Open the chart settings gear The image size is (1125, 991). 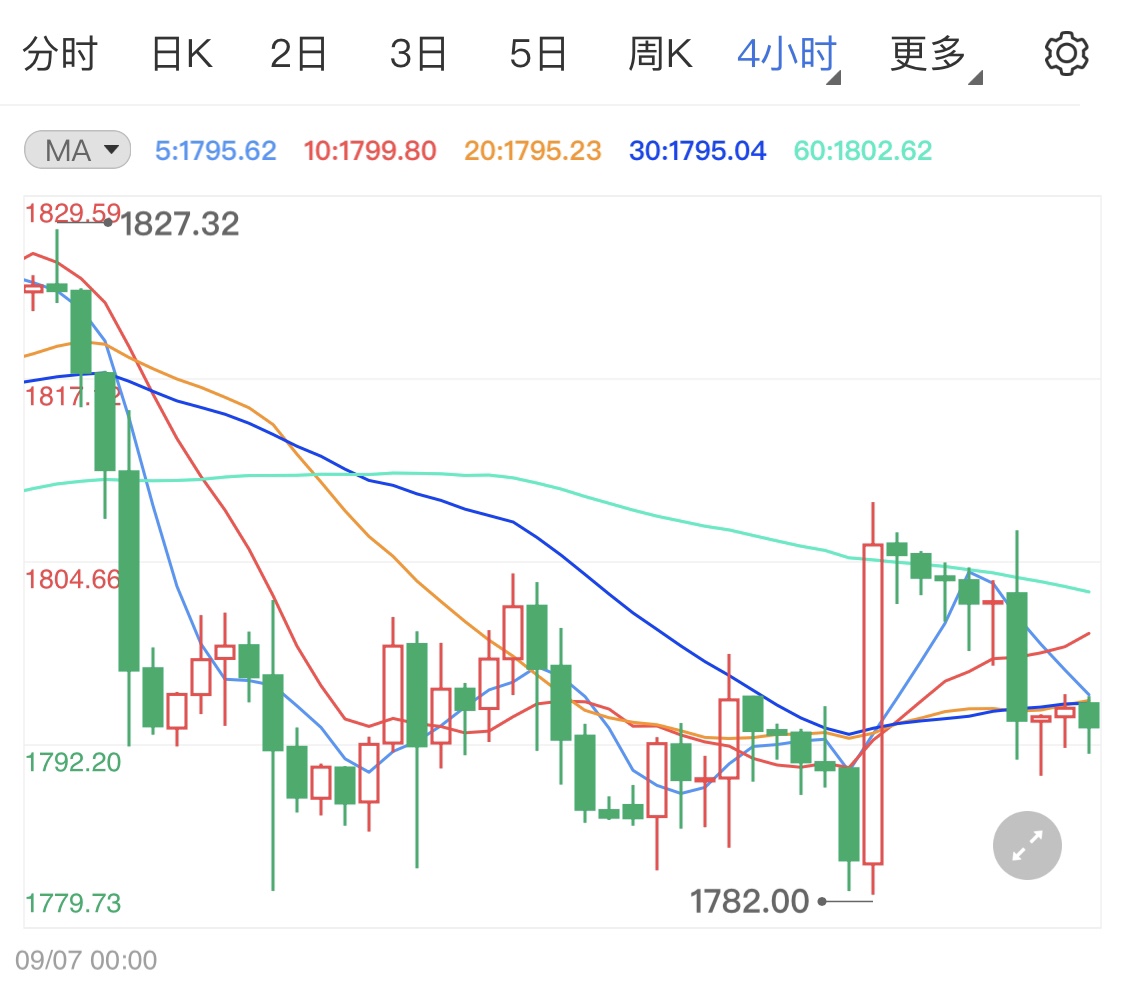[1065, 53]
